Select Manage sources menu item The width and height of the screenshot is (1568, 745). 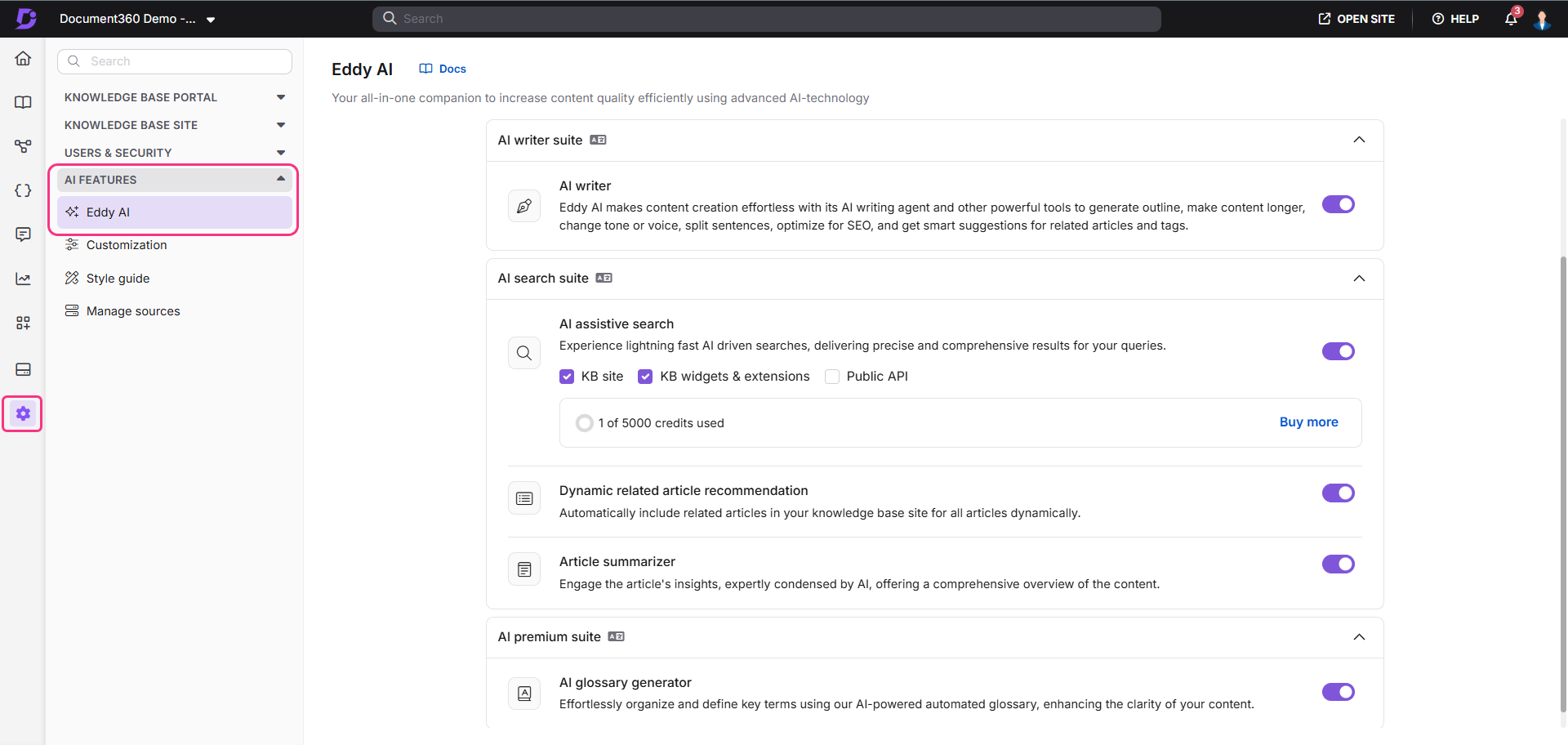pyautogui.click(x=175, y=311)
